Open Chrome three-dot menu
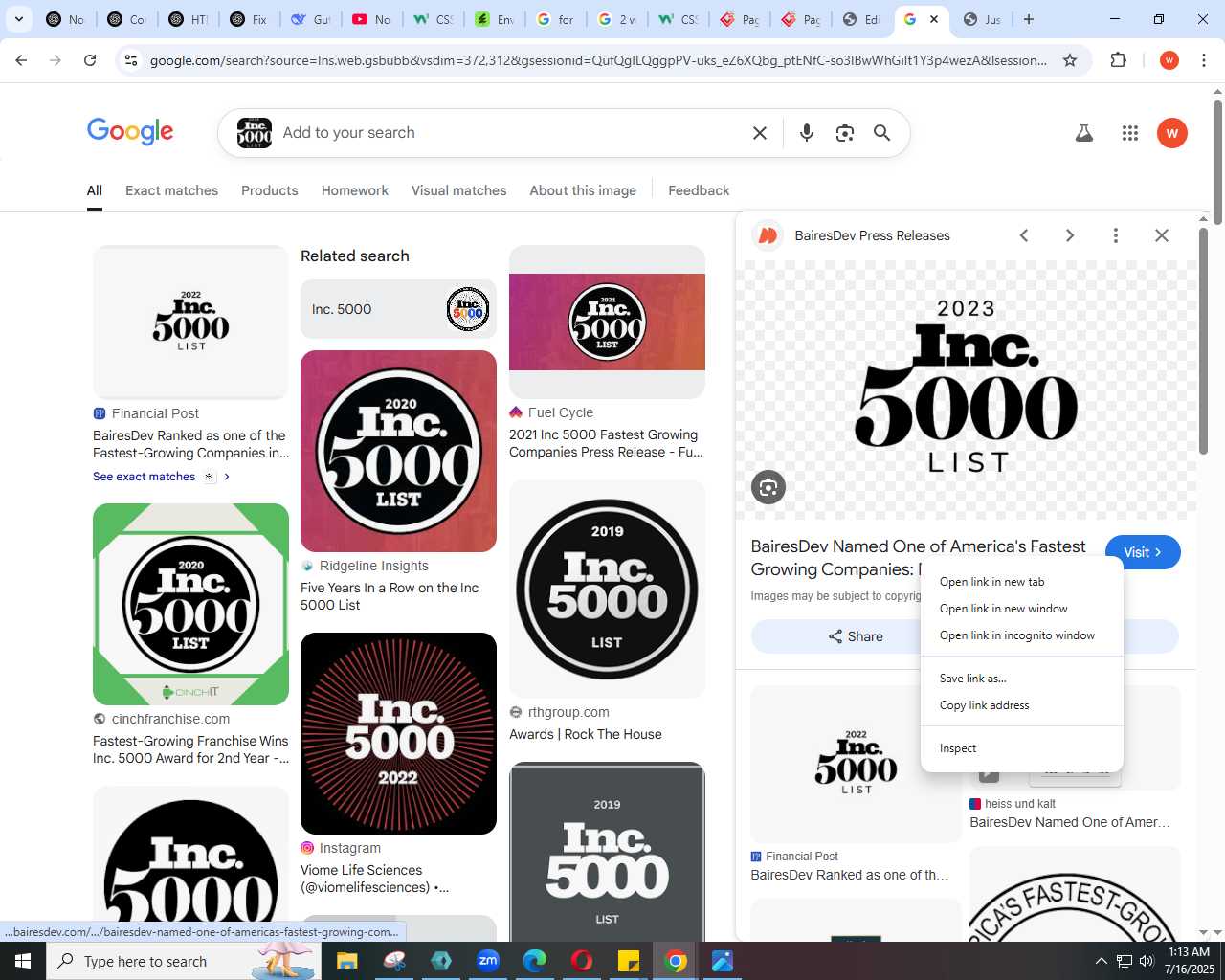The height and width of the screenshot is (980, 1225). pos(1204,60)
